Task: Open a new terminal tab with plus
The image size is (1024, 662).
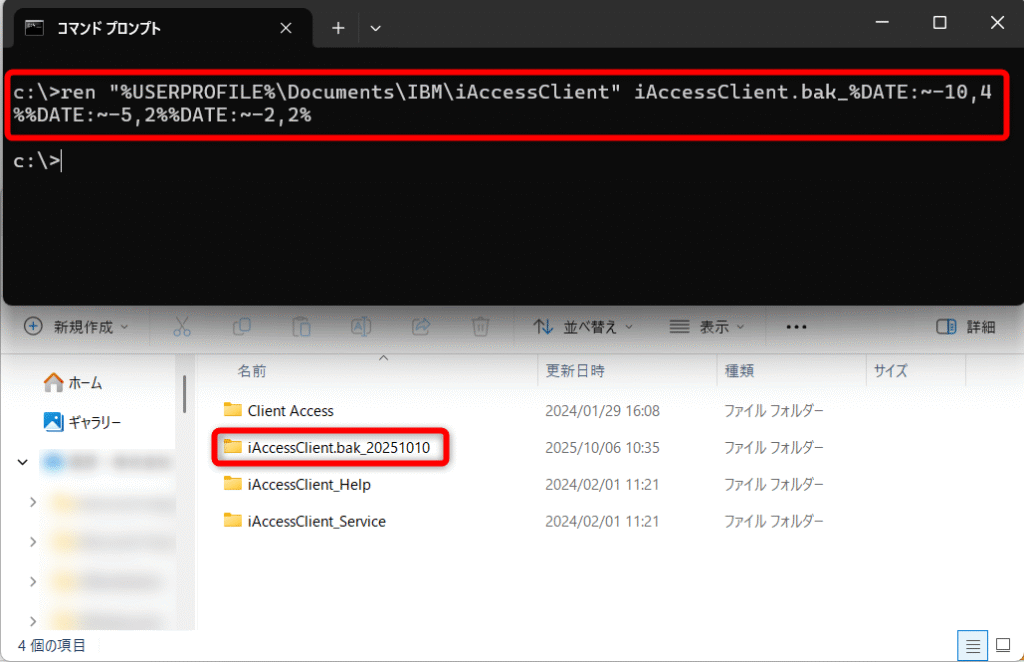Action: [338, 28]
